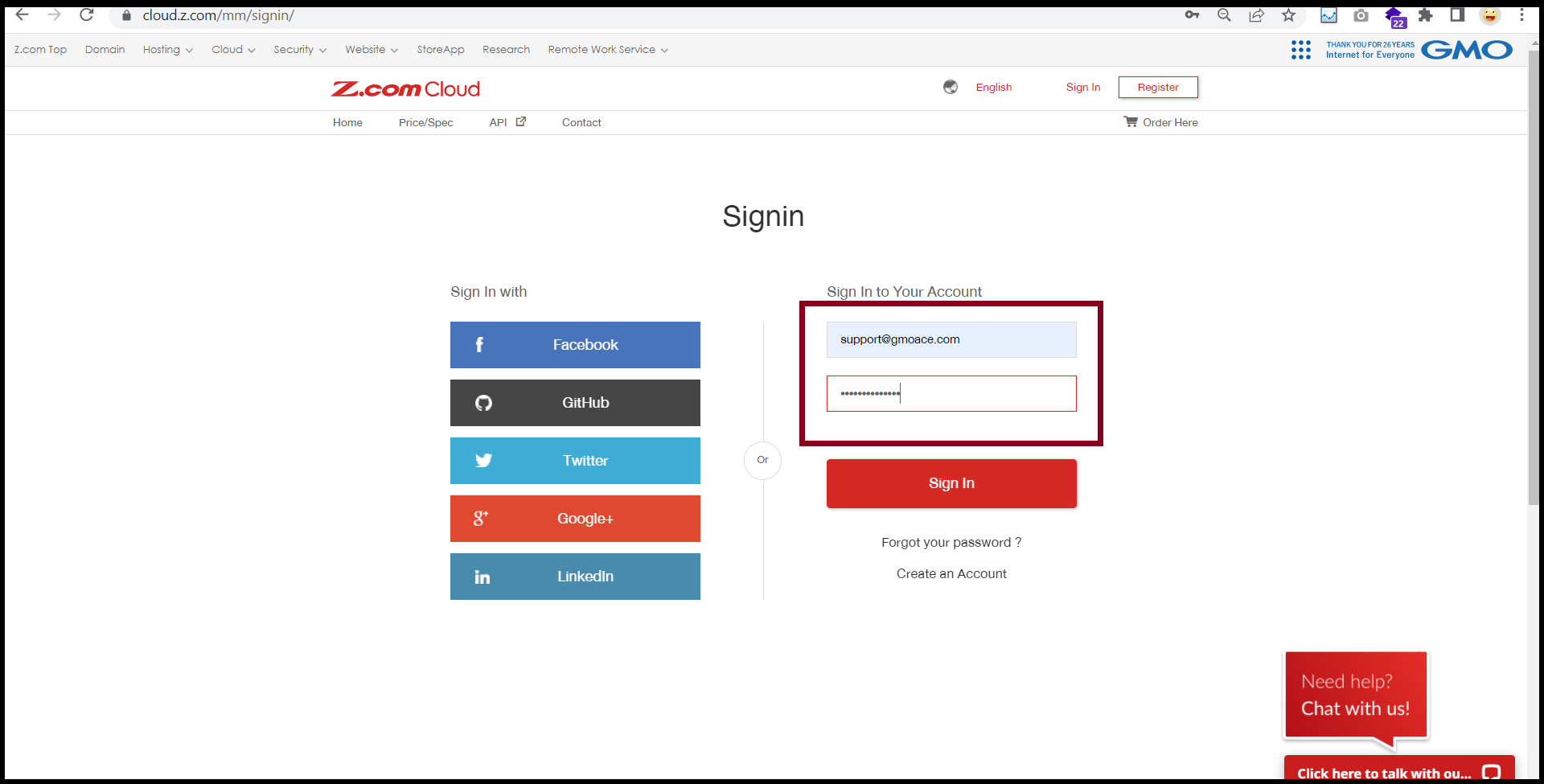Click the share page icon
Screen dimensions: 1544x784
click(x=1256, y=15)
